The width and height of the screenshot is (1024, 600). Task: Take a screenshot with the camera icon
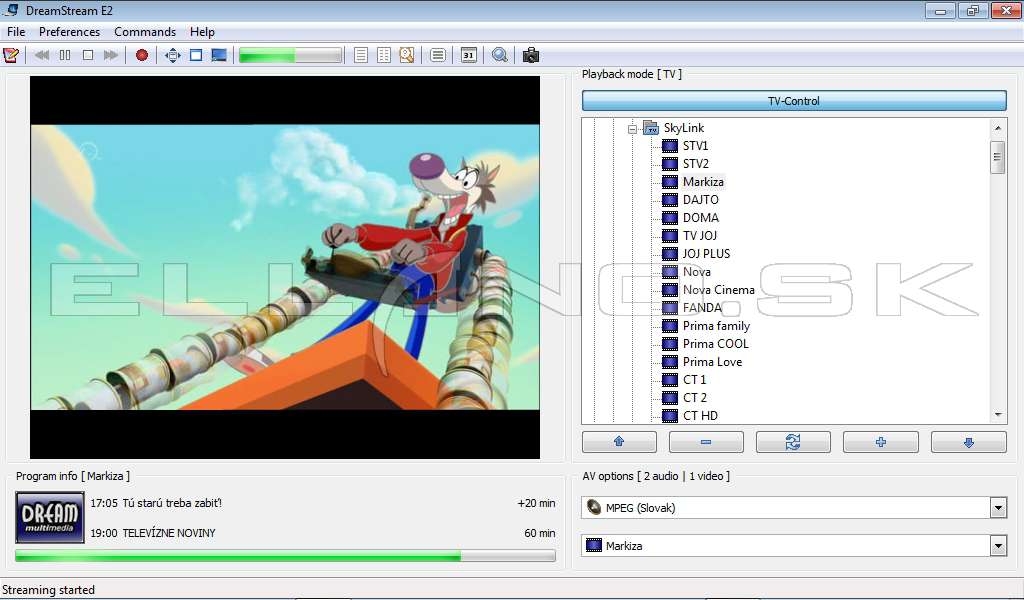point(531,55)
